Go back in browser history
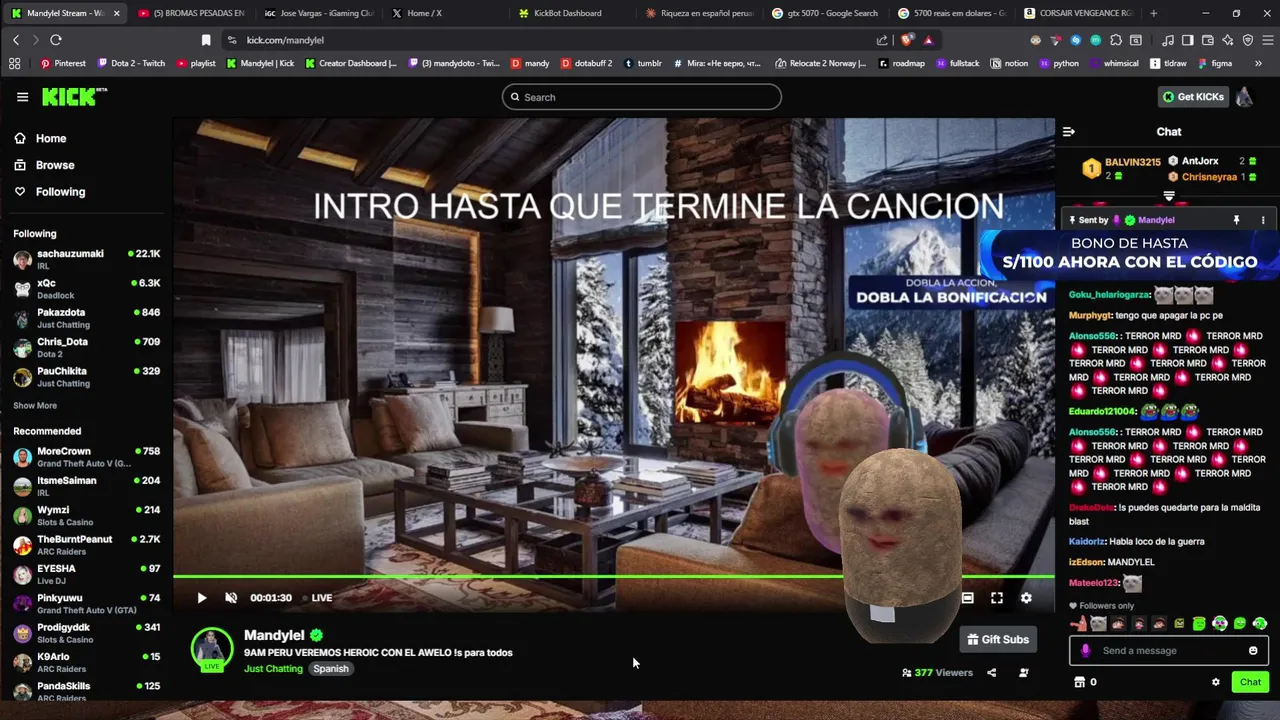This screenshot has height=720, width=1280. click(16, 40)
